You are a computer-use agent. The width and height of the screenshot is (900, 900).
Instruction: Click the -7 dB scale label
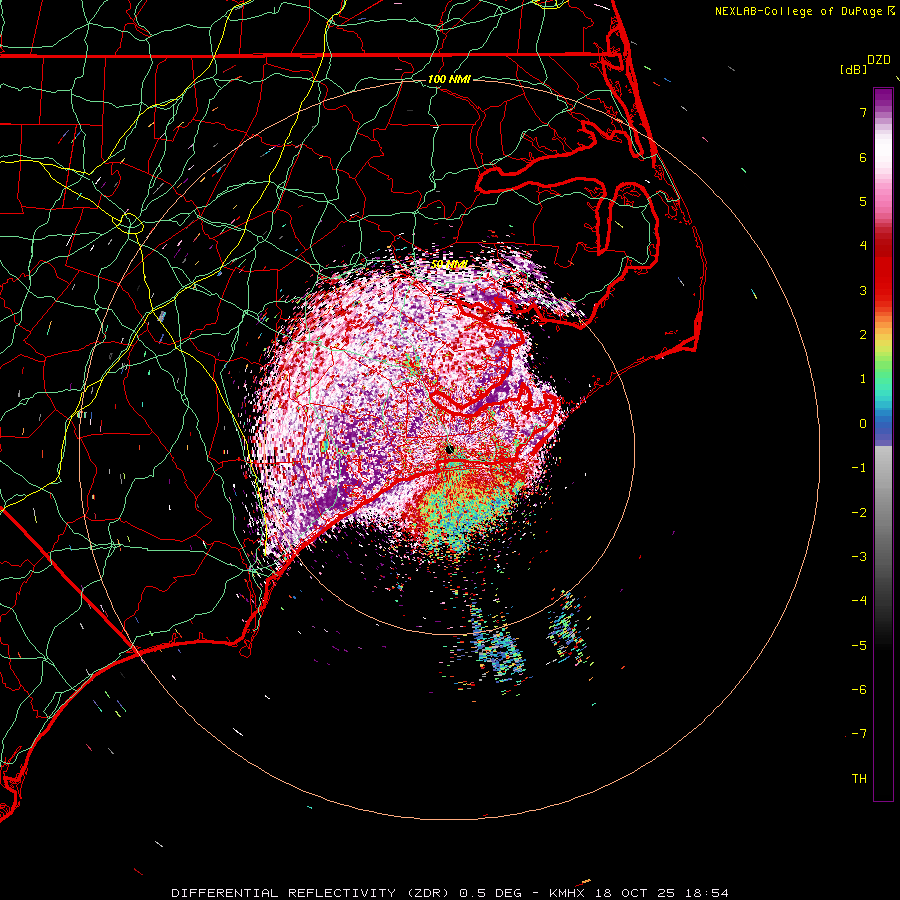click(859, 734)
